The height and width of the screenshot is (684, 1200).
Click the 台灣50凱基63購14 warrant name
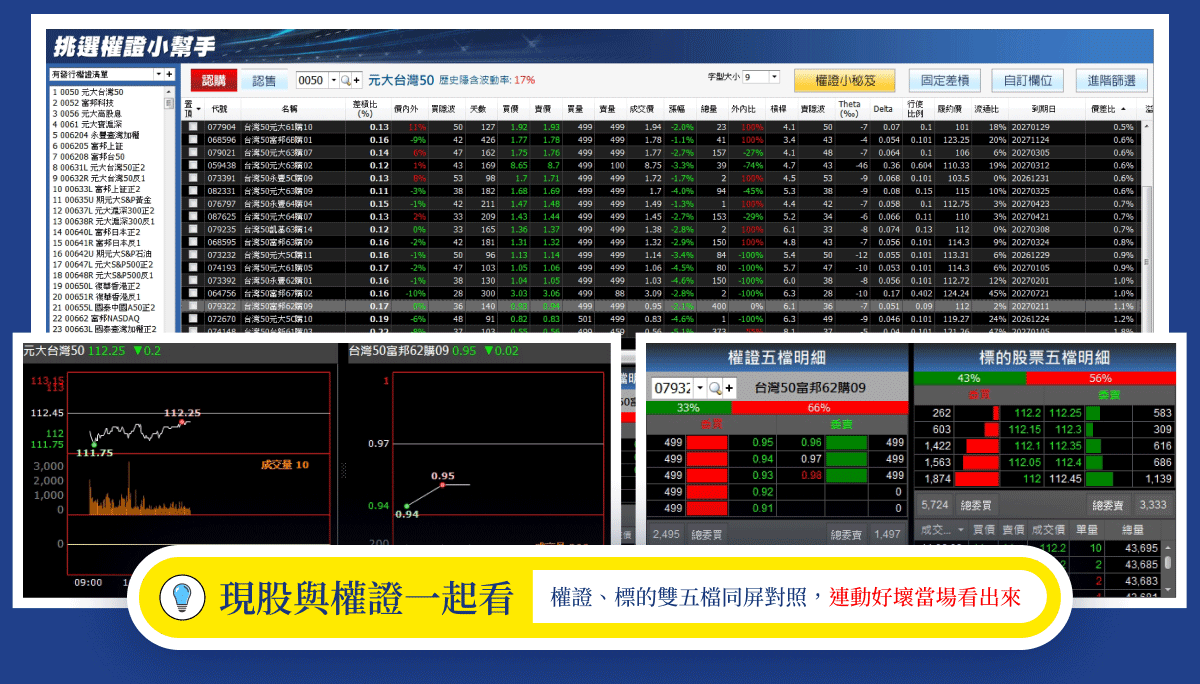coord(280,229)
